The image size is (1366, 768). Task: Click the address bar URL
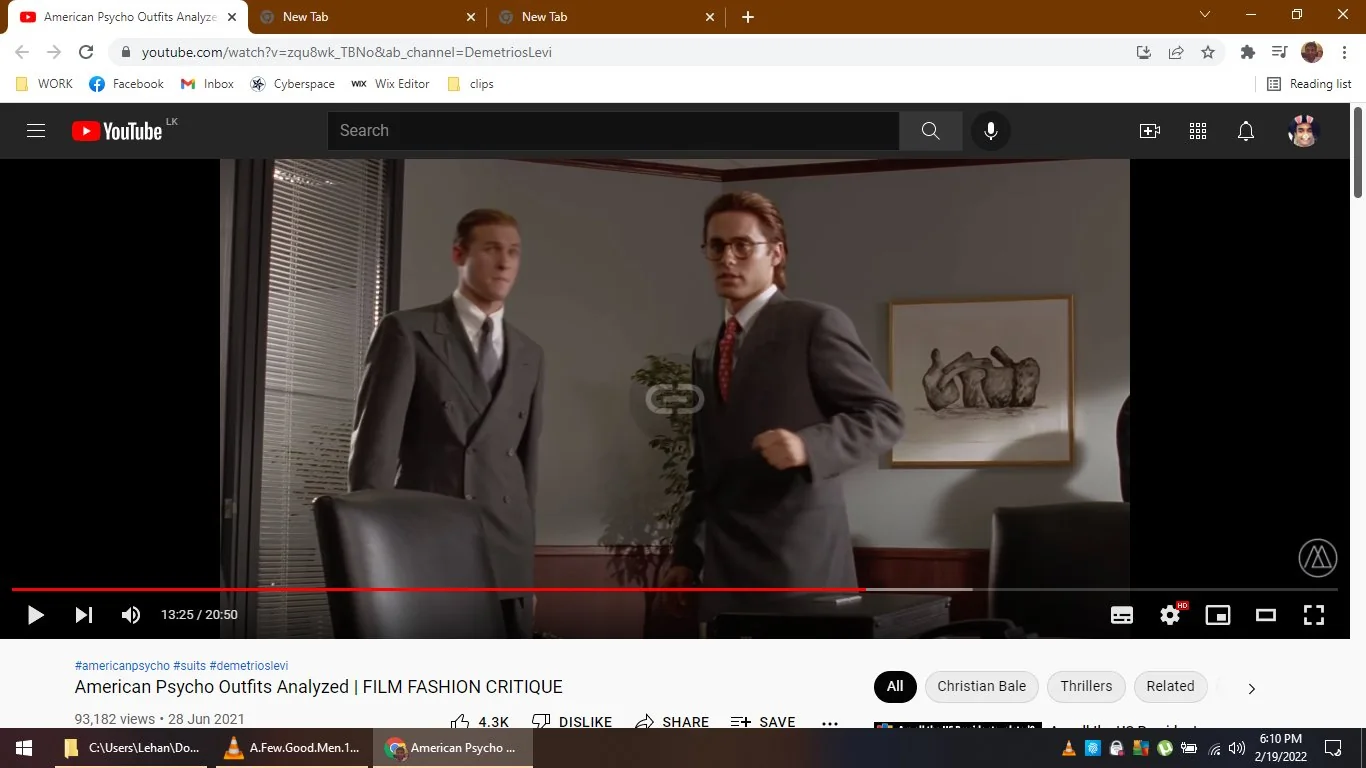tap(346, 52)
